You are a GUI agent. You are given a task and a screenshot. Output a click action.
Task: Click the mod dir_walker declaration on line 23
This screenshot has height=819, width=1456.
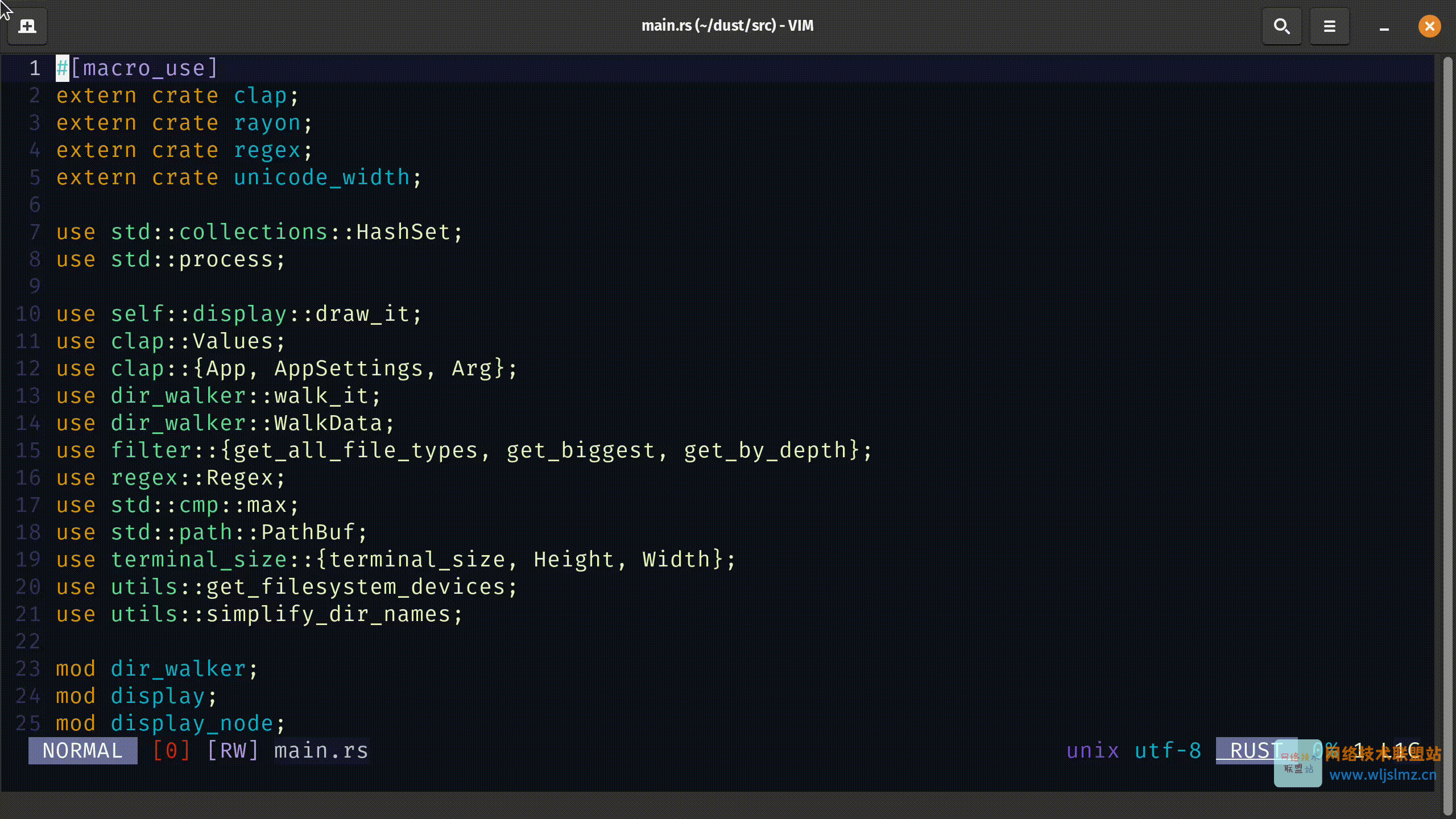156,668
